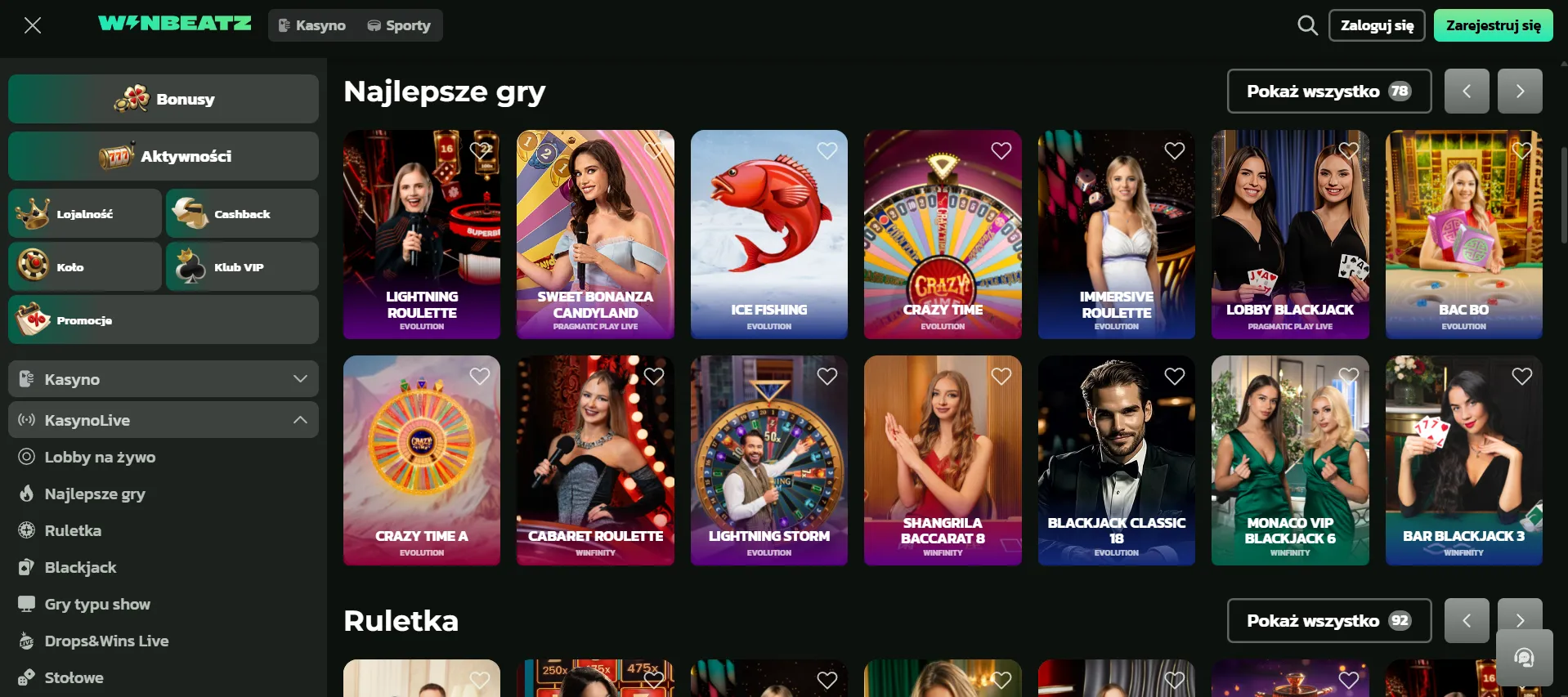Image resolution: width=1568 pixels, height=697 pixels.
Task: Open the search magnifier icon
Action: [1307, 25]
